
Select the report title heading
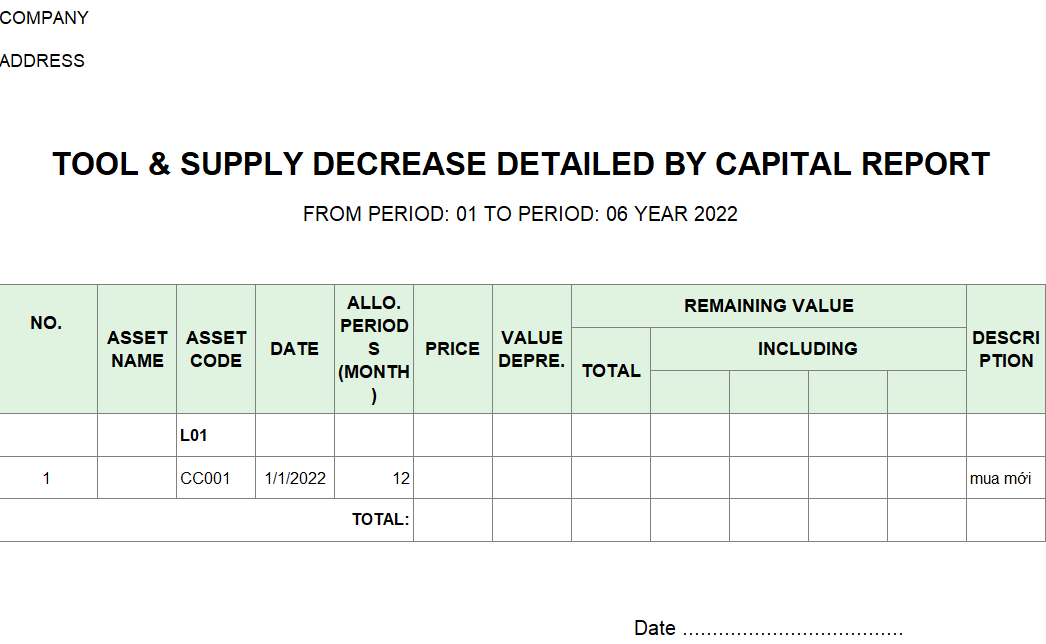click(x=521, y=164)
